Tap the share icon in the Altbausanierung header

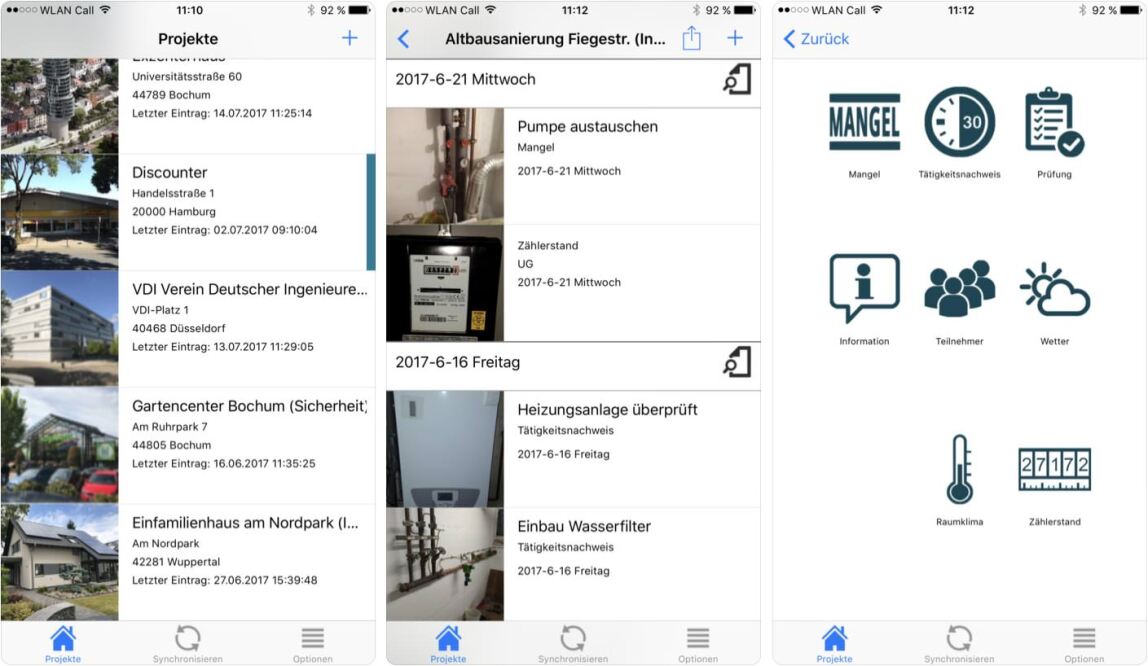[691, 38]
